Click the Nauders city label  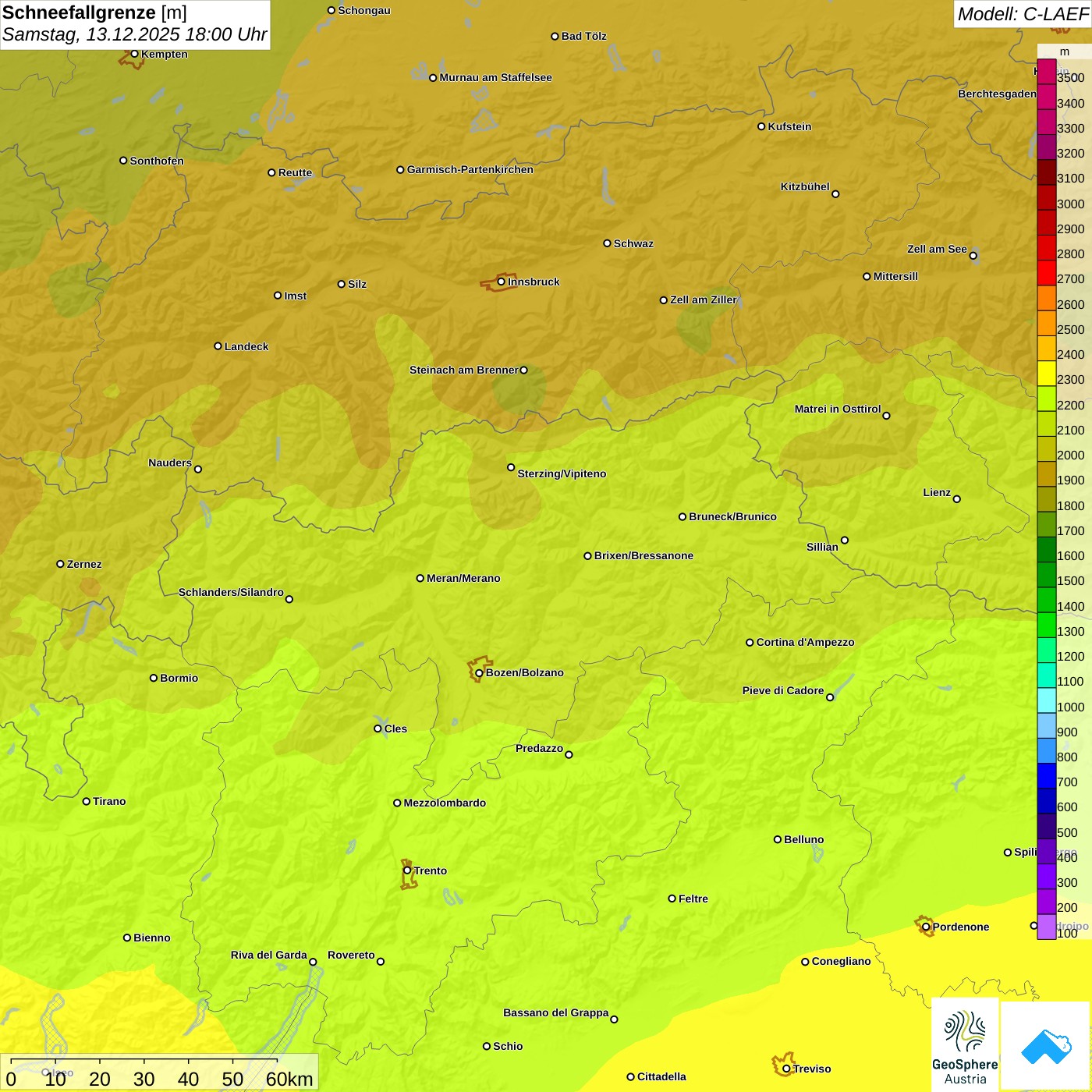point(170,463)
